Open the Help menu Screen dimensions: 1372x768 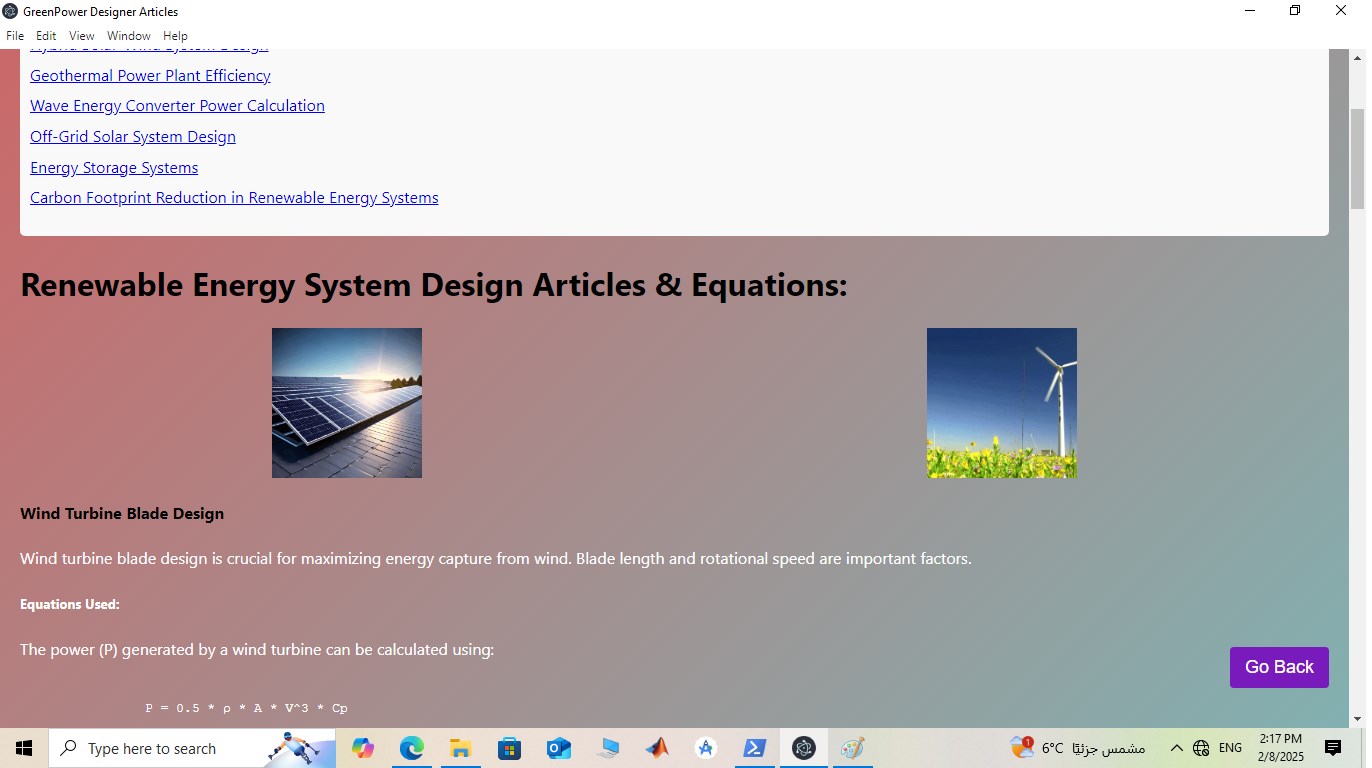175,35
